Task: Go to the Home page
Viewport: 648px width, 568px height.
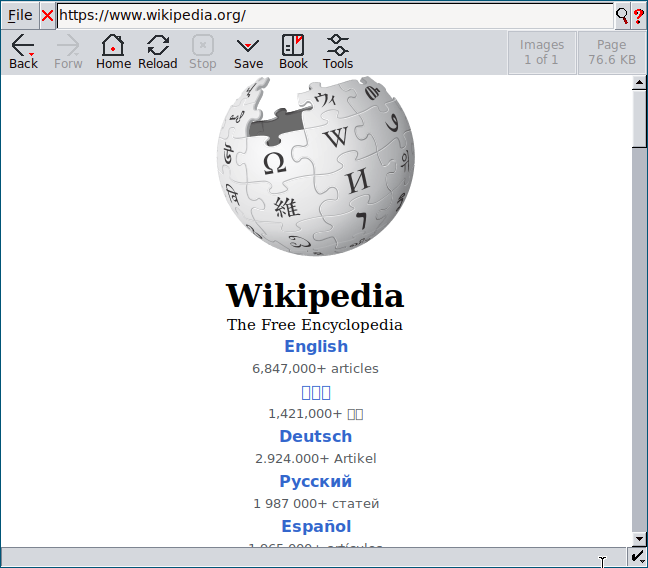Action: click(x=113, y=52)
